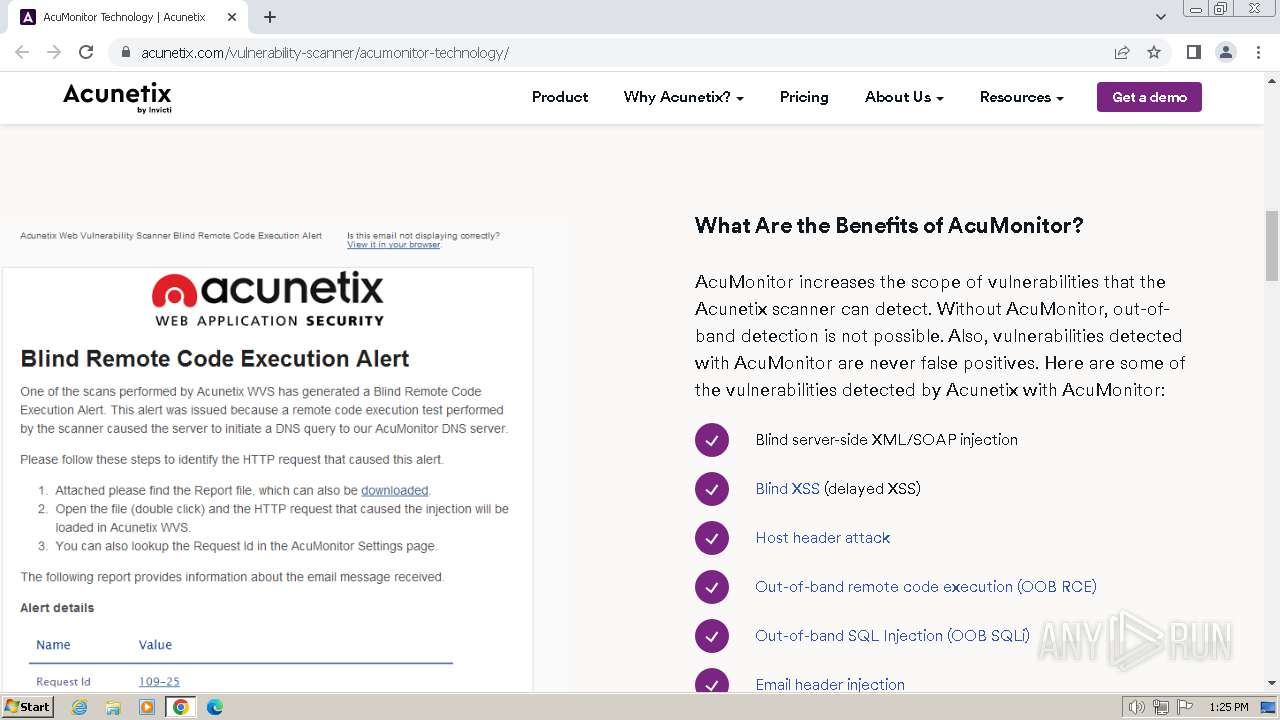1280x720 pixels.
Task: Open Out-of-band SQL Injection link
Action: [x=892, y=636]
